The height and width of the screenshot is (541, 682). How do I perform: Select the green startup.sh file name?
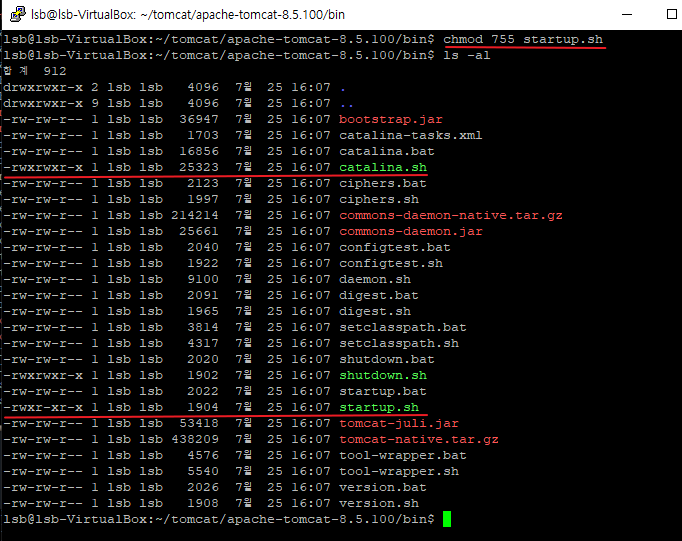click(x=379, y=407)
